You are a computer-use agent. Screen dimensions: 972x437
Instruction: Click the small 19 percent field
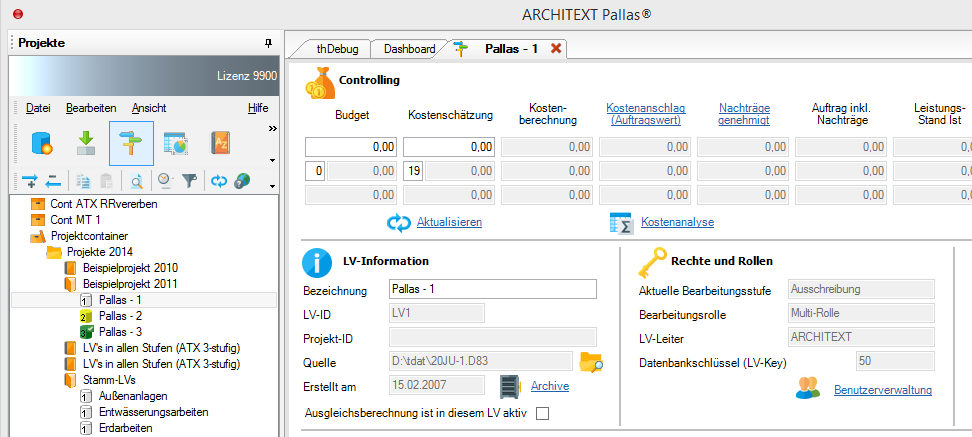click(x=413, y=171)
